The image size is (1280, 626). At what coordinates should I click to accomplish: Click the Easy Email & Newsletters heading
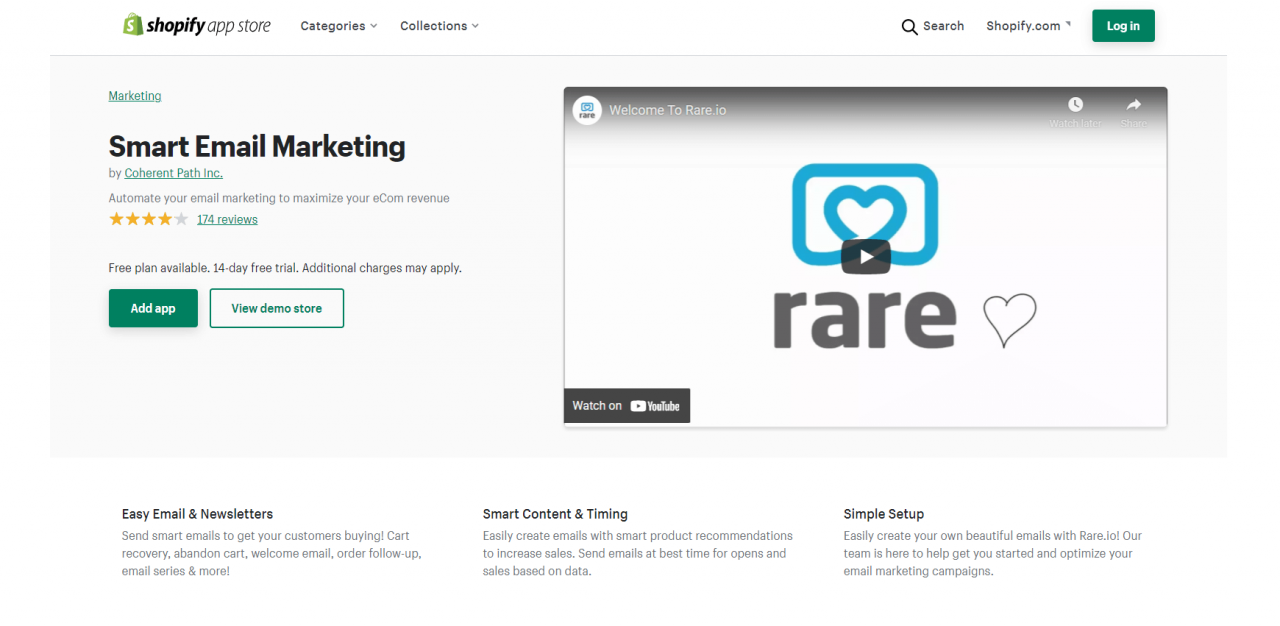click(x=197, y=514)
